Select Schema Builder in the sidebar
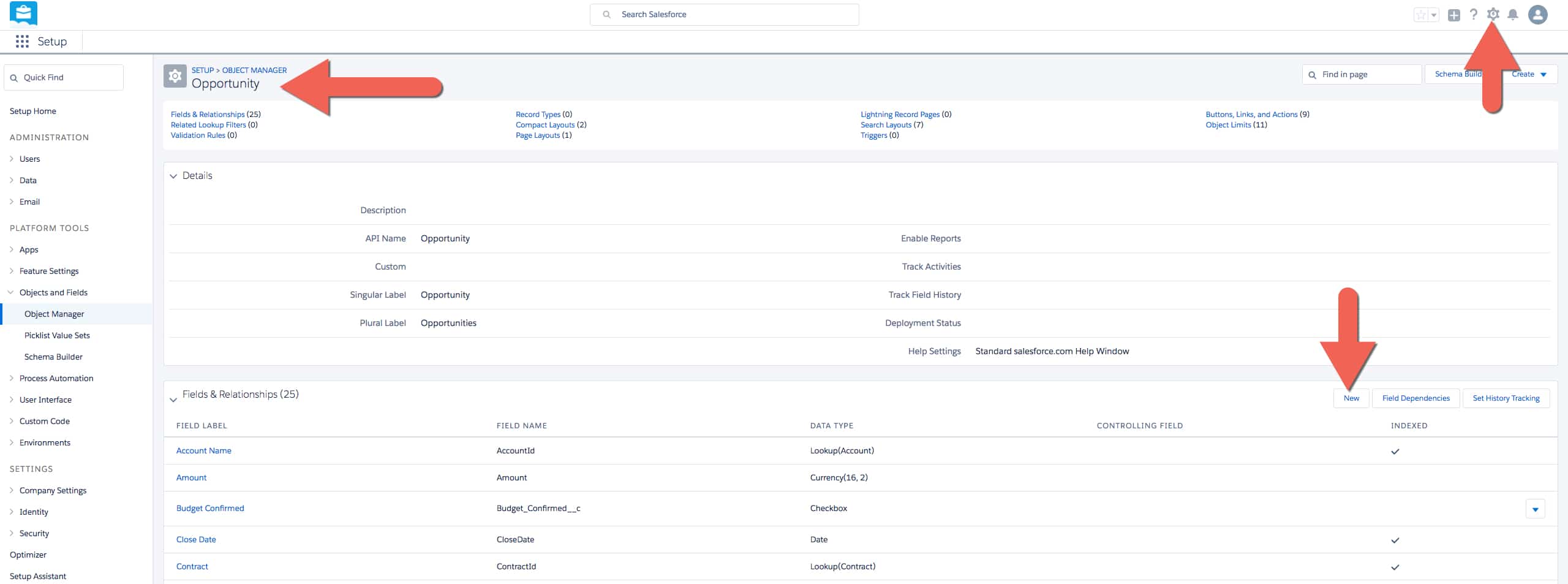Image resolution: width=1568 pixels, height=584 pixels. [53, 357]
